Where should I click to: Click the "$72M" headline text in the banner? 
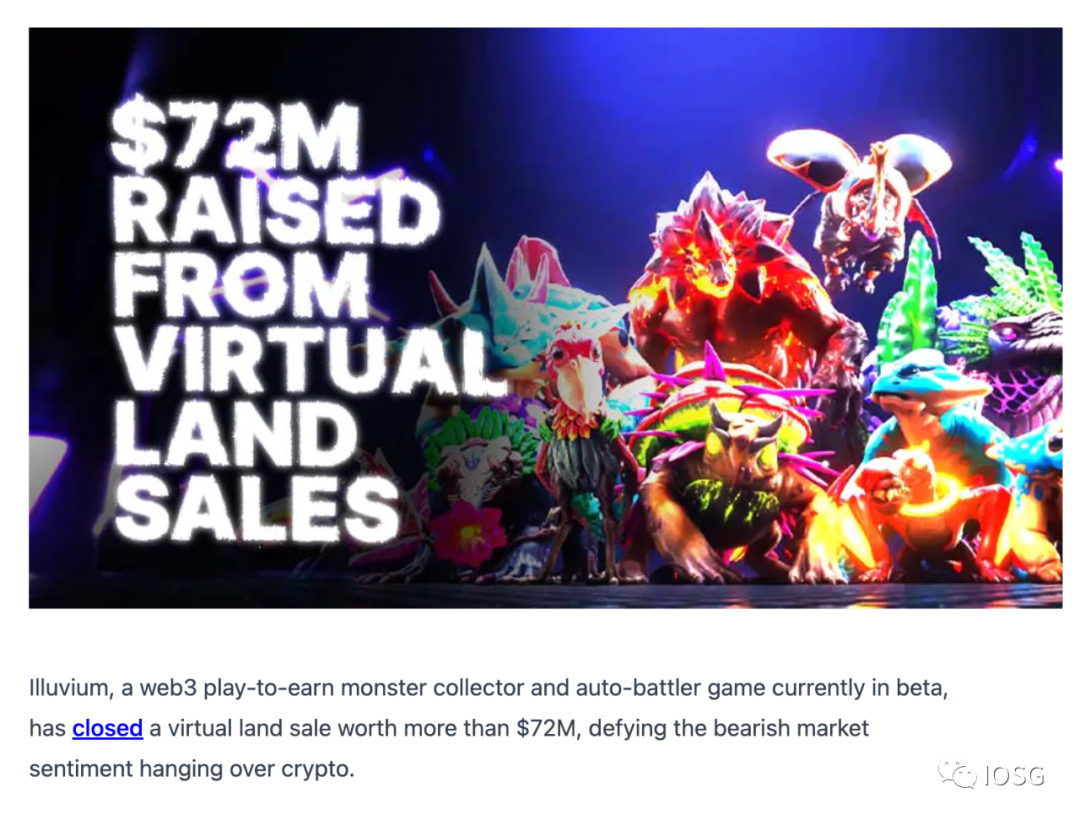coord(234,139)
